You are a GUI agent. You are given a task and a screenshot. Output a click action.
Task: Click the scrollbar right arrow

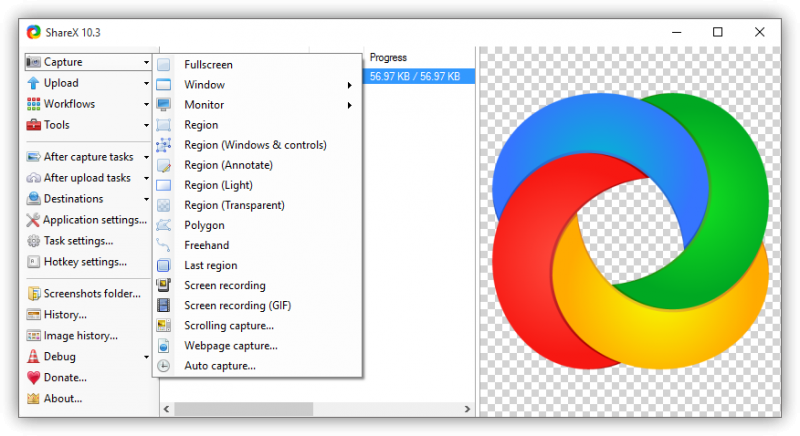coord(467,409)
